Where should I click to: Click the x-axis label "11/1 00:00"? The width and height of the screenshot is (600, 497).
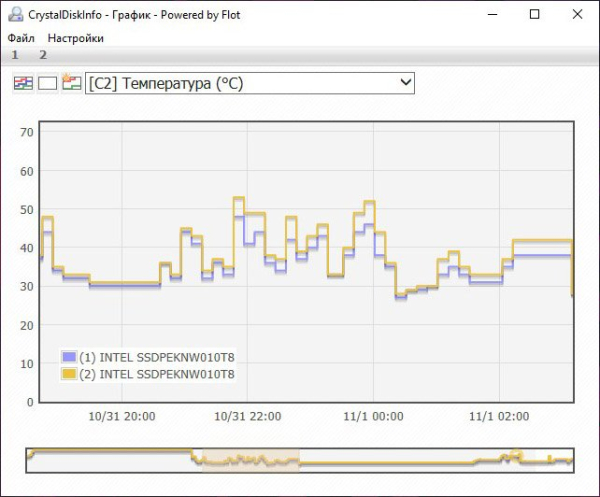pos(373,416)
